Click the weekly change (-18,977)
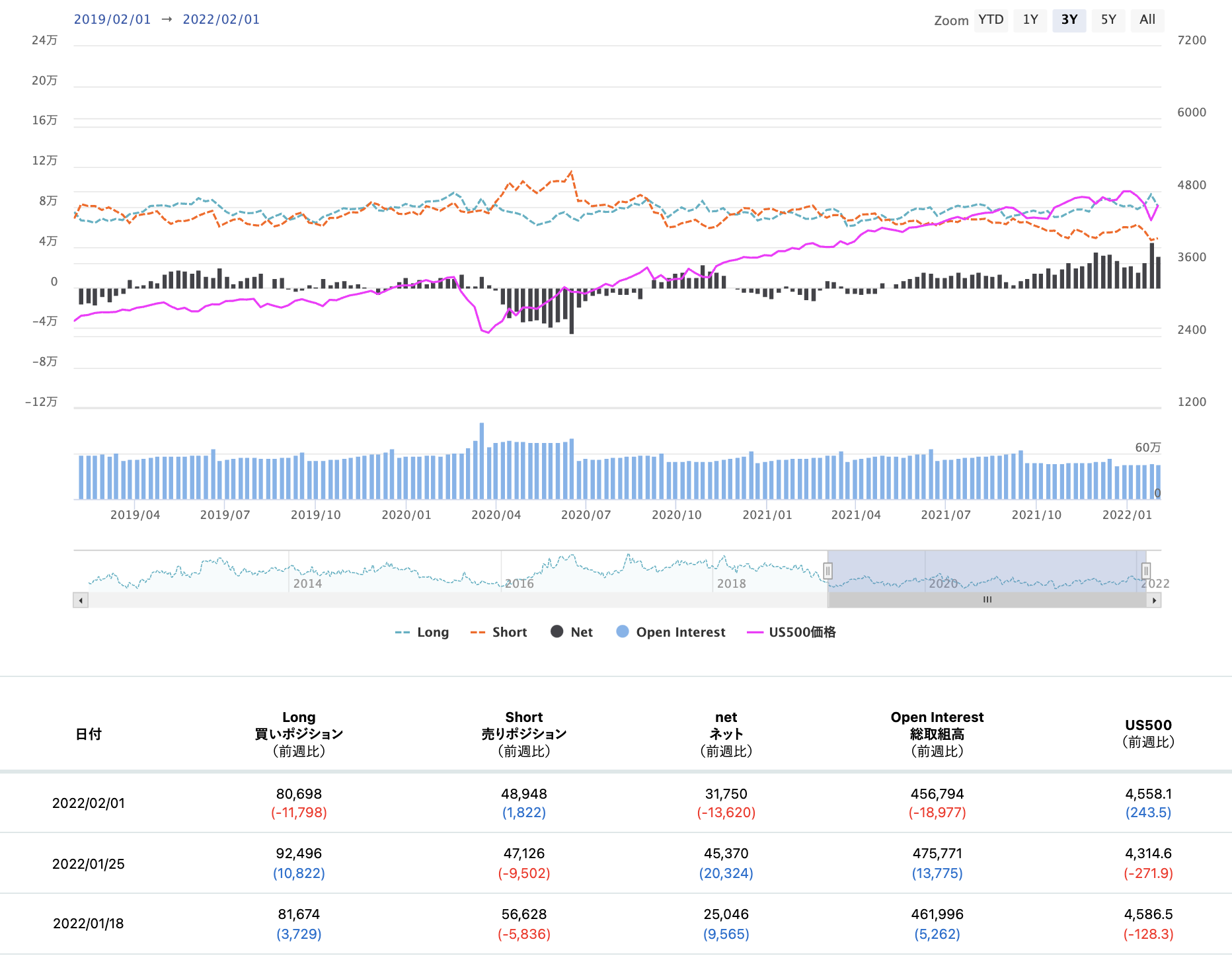The image size is (1232, 960). (x=937, y=813)
